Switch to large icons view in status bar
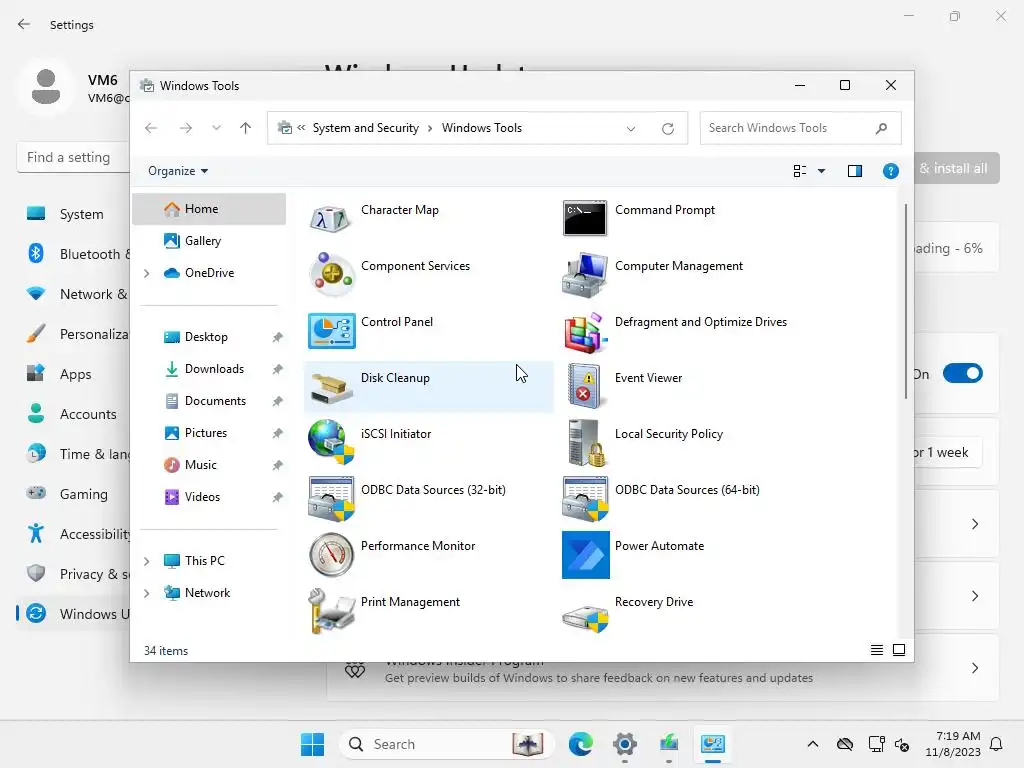Image resolution: width=1024 pixels, height=768 pixels. [x=899, y=650]
